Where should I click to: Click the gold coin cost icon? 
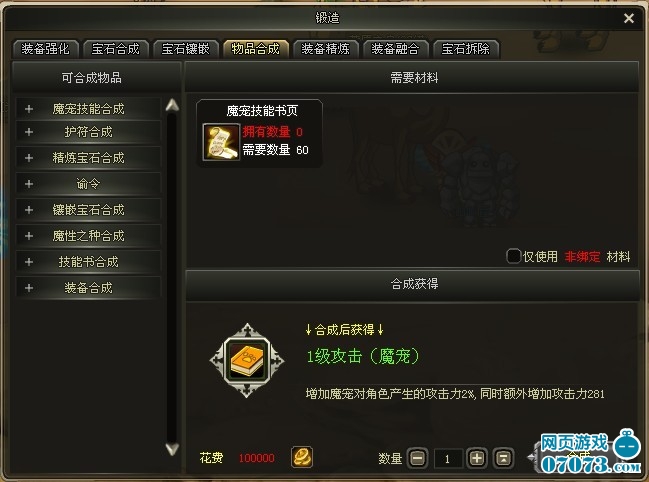(x=302, y=458)
